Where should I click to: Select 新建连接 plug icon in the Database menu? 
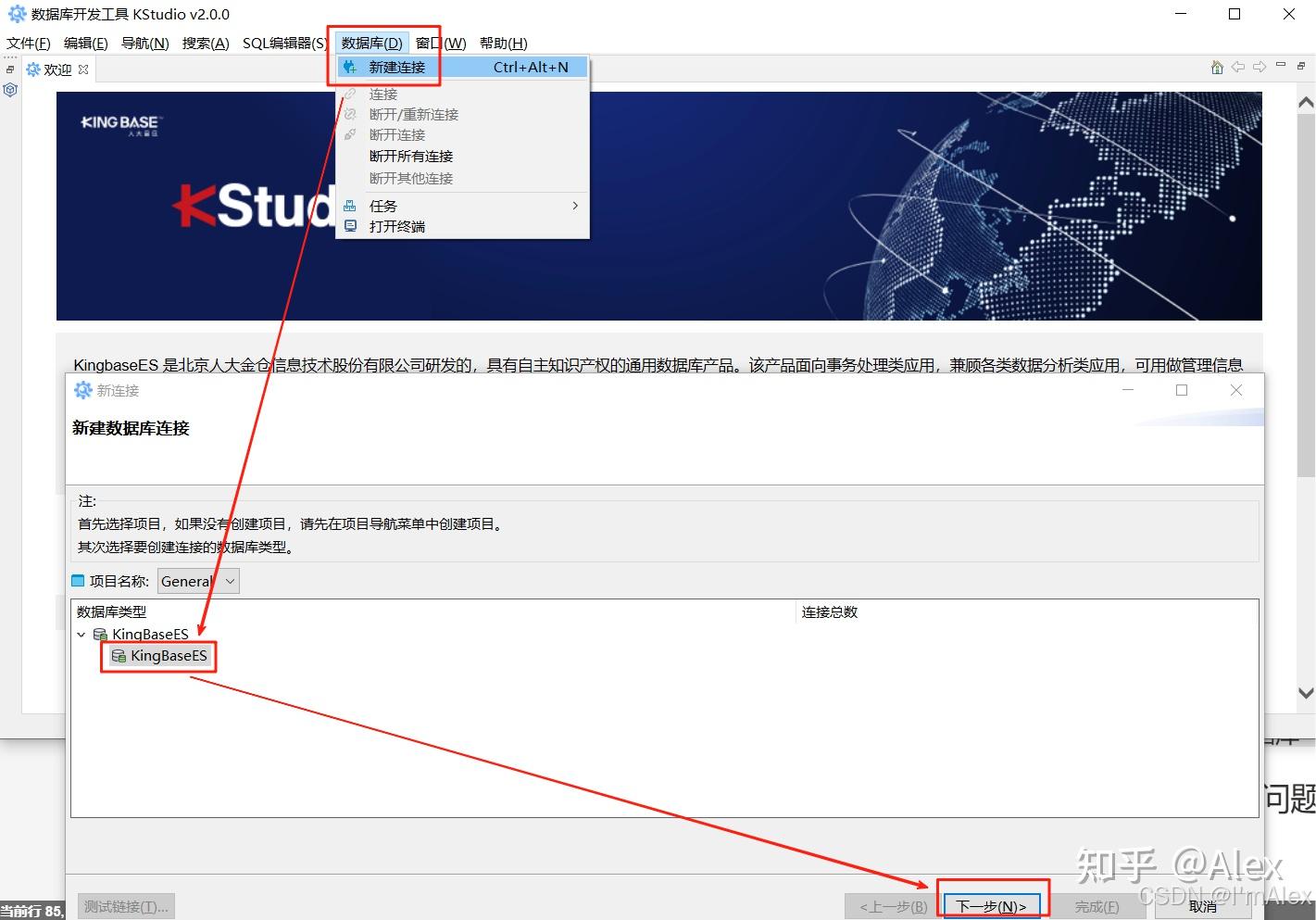point(349,67)
